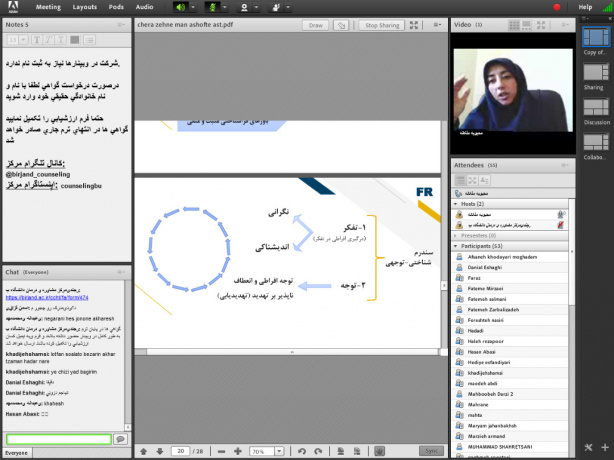Click the Adobe logo icon
Screen dimensions: 614x460
pos(13,7)
